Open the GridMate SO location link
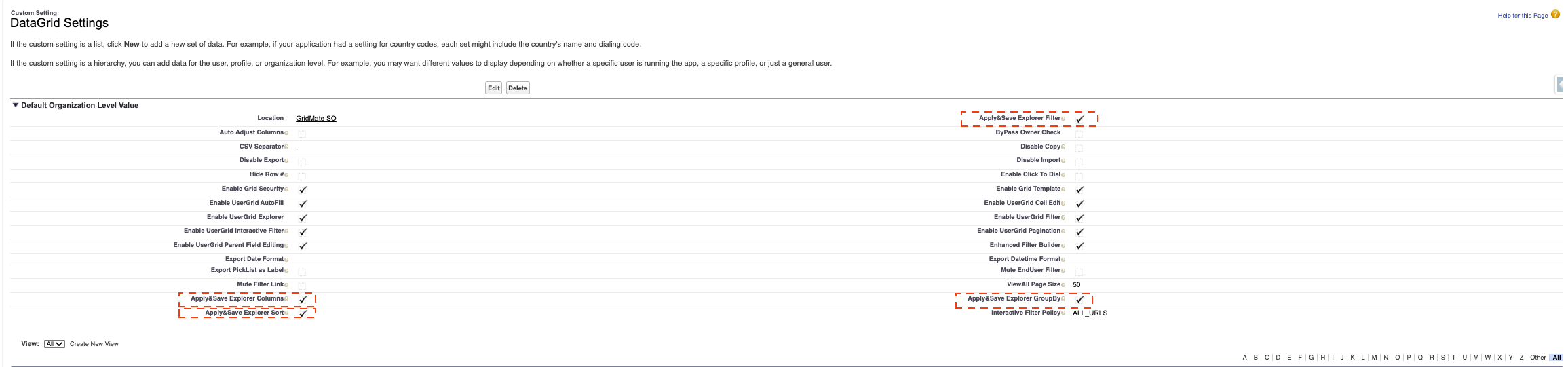Viewport: 1568px width, 367px height. pyautogui.click(x=315, y=119)
